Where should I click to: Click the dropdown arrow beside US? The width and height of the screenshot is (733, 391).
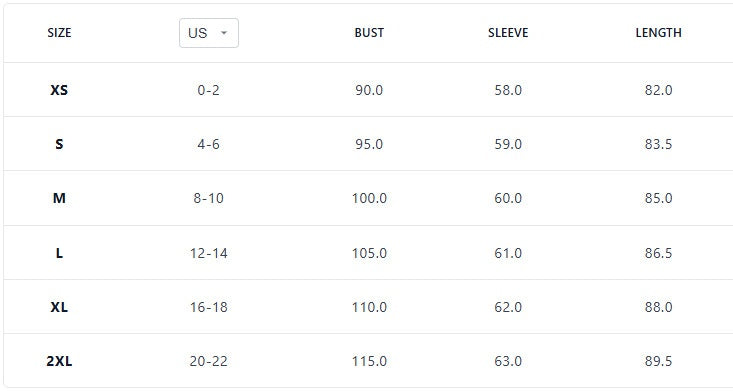click(x=224, y=33)
